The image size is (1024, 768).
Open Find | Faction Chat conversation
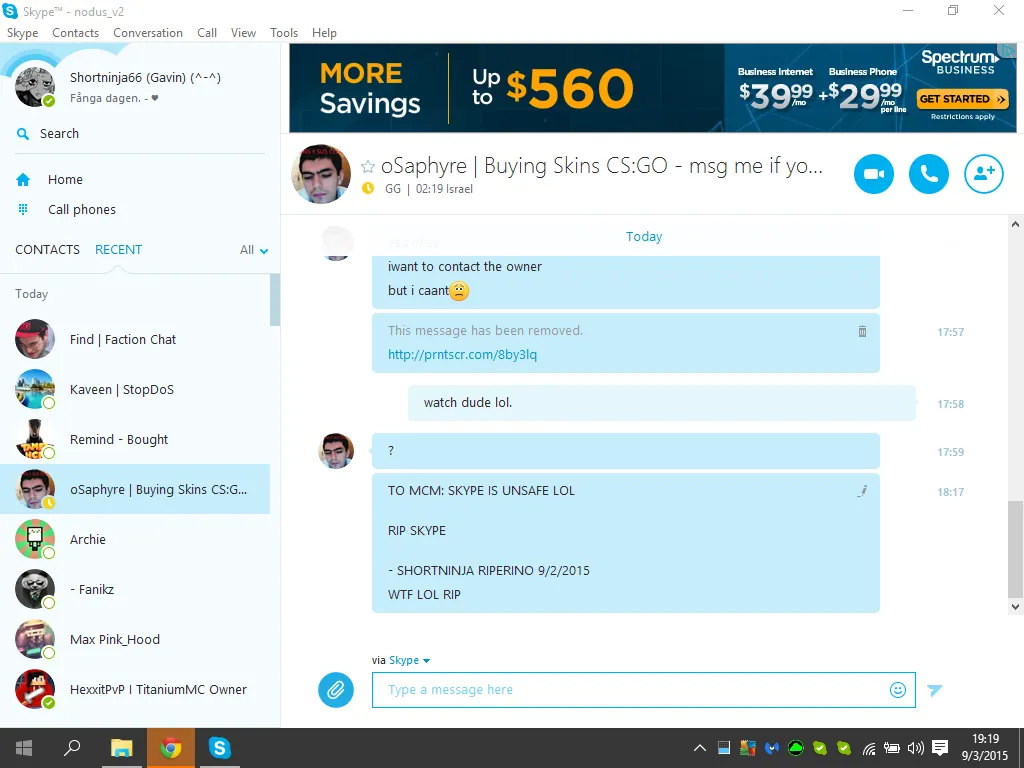point(135,339)
